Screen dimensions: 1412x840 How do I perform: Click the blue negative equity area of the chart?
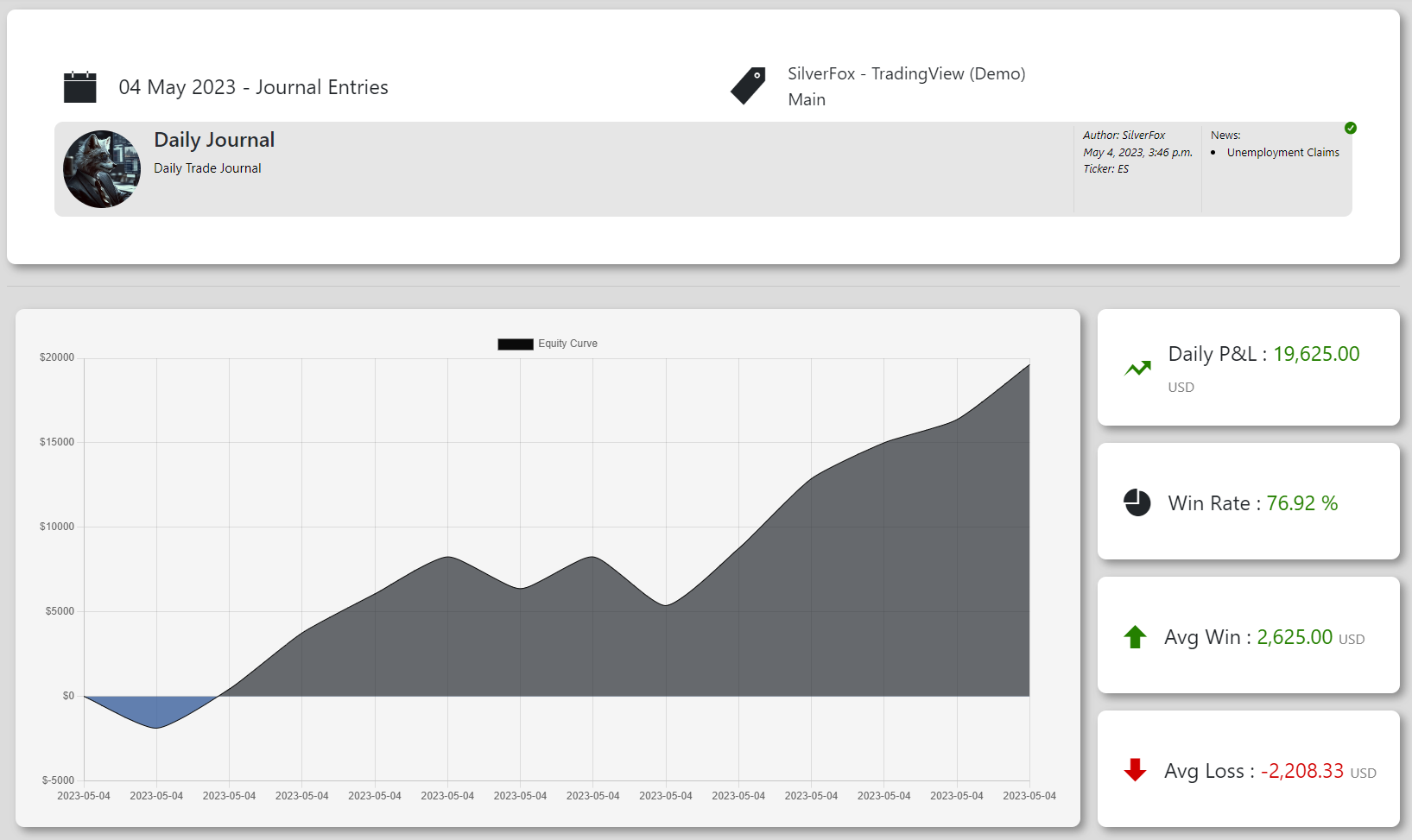pos(154,711)
